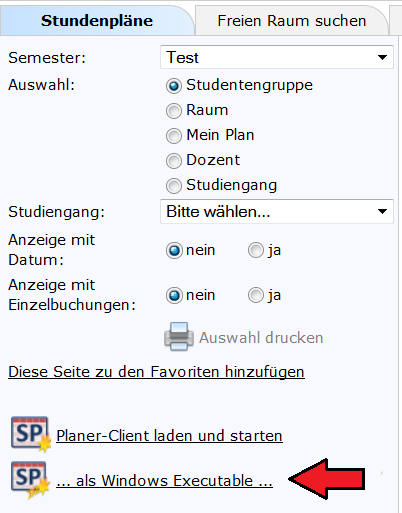Set Anzeige mit Datum to ja
Viewport: 402px width, 513px height.
tap(256, 250)
